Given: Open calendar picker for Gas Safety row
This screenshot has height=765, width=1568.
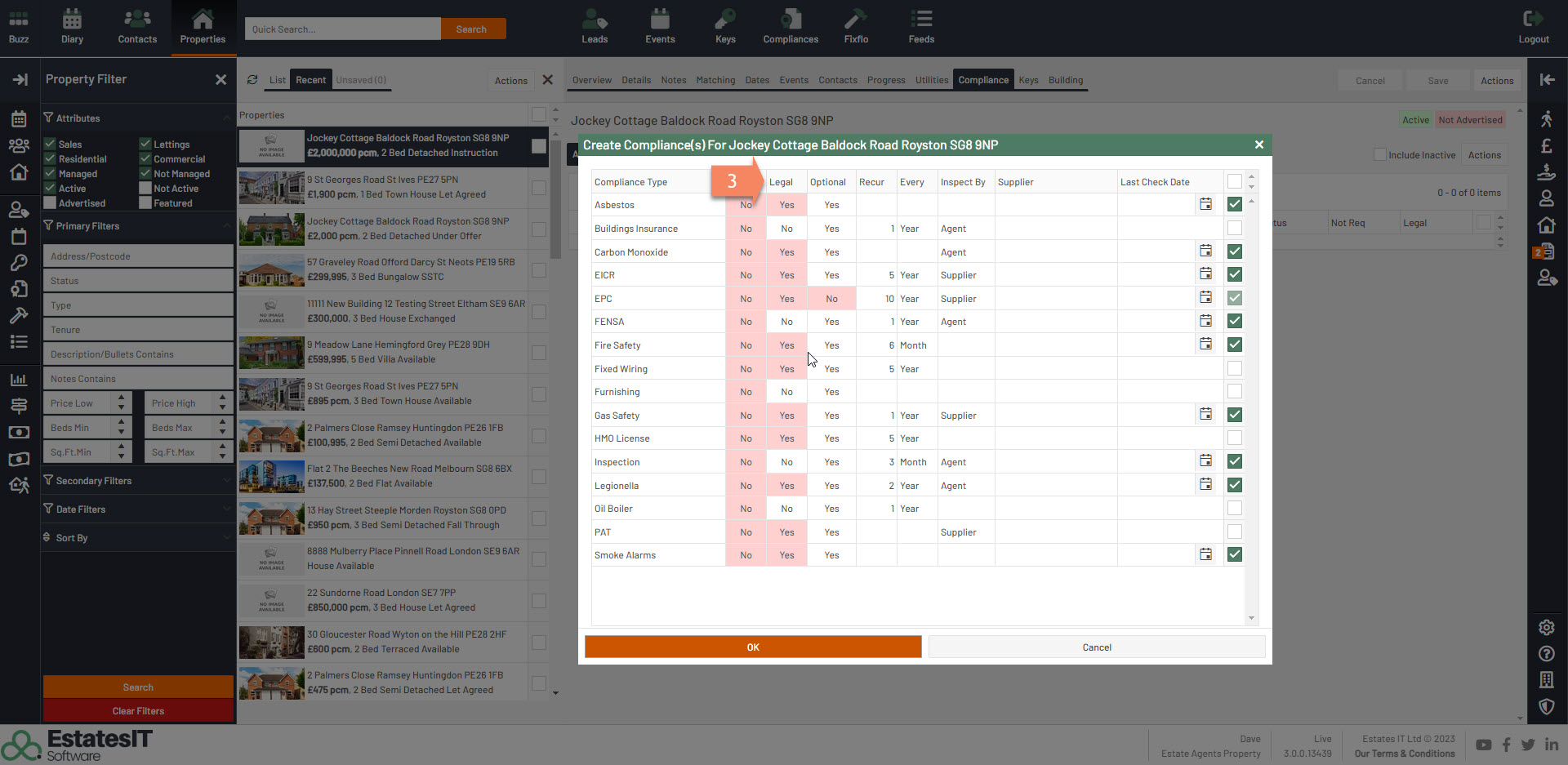Looking at the screenshot, I should coord(1205,415).
